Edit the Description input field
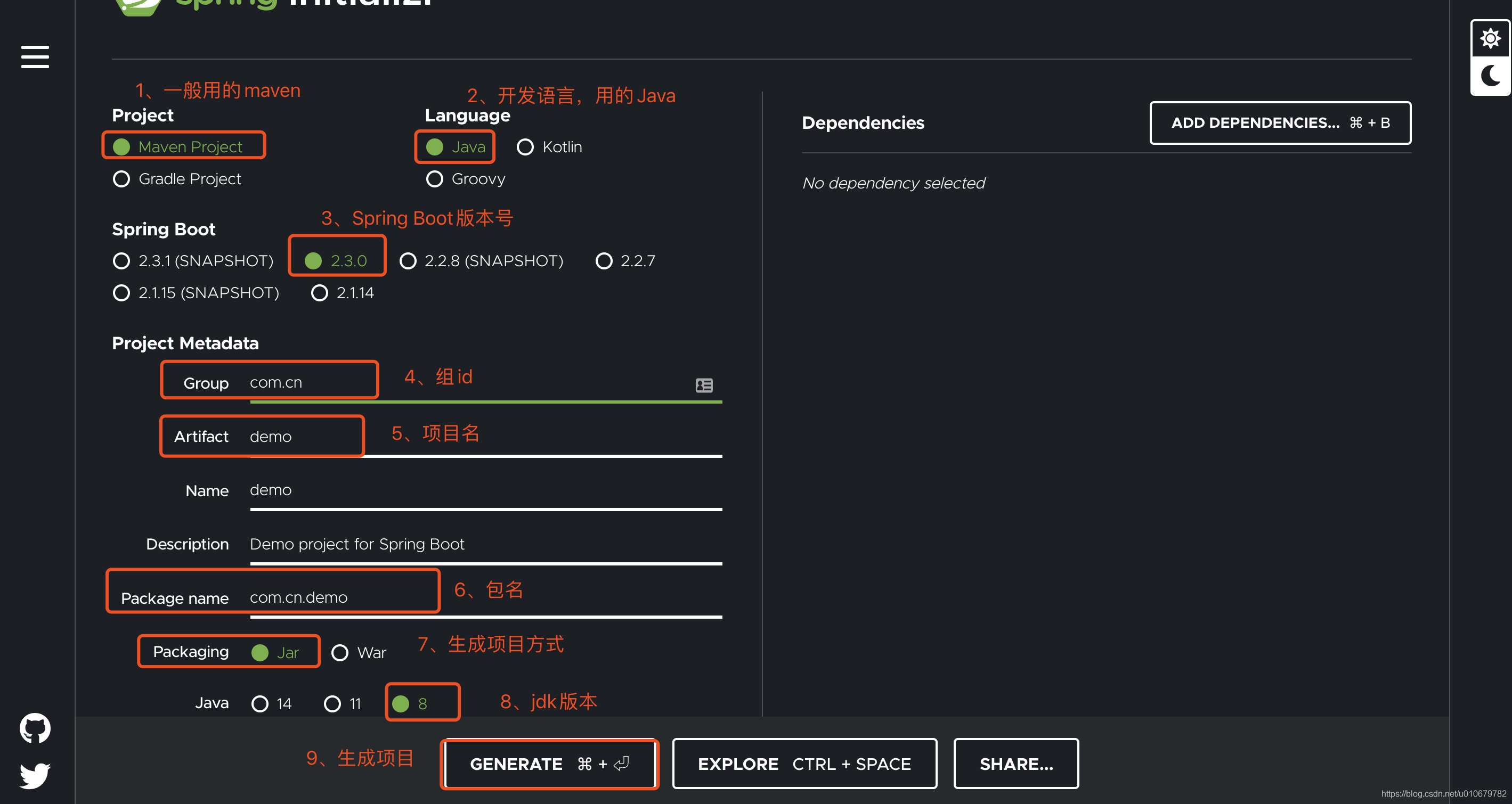This screenshot has height=804, width=1512. point(485,545)
